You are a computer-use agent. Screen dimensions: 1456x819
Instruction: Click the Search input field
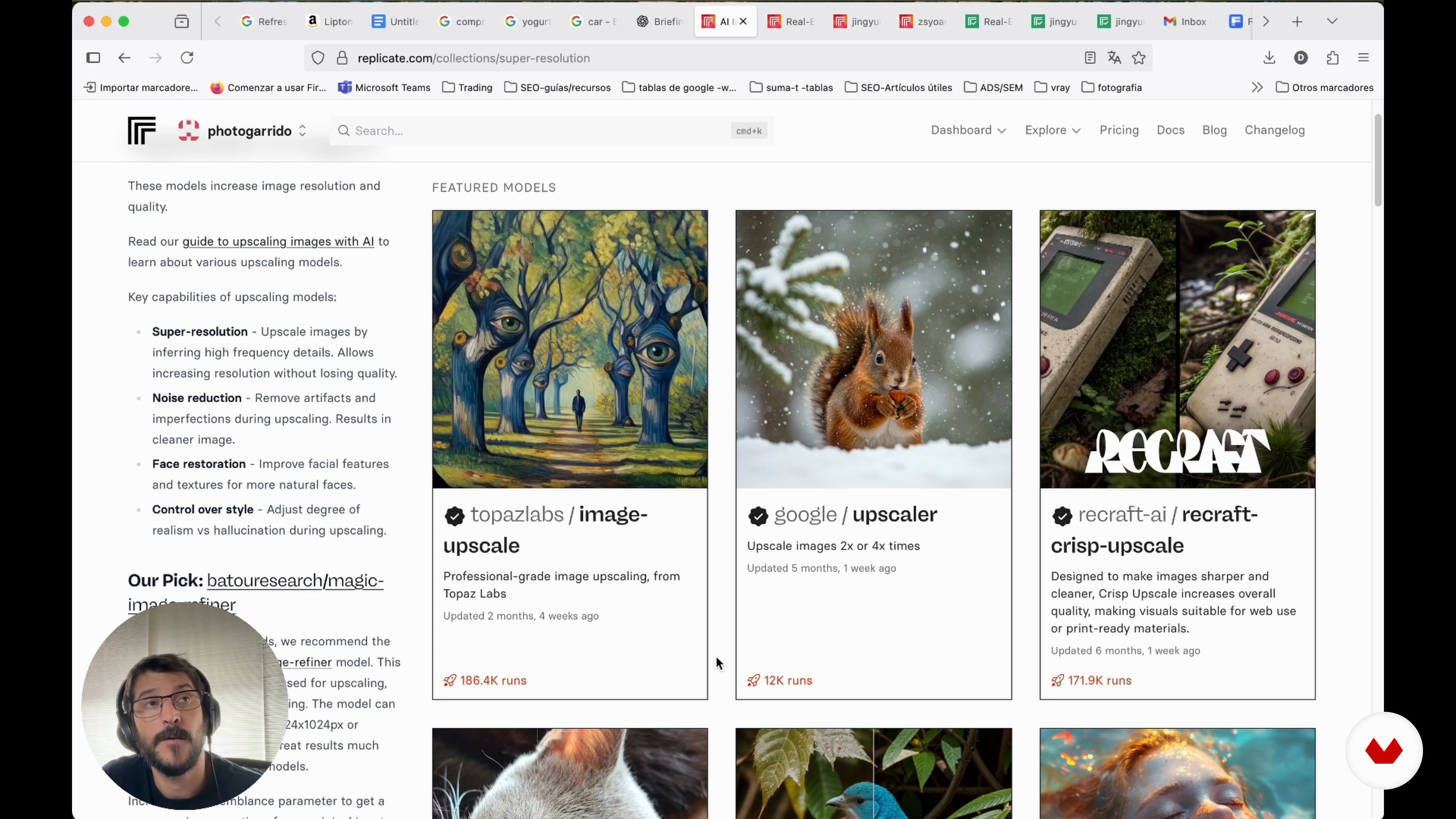[x=537, y=130]
